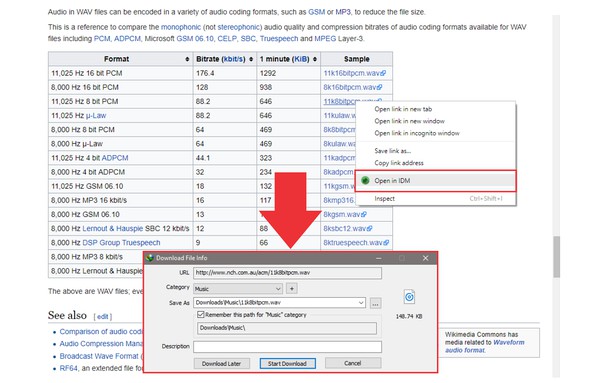Open the ADPCM link in intro paragraph
Viewport: 612px width, 383px height.
127,39
